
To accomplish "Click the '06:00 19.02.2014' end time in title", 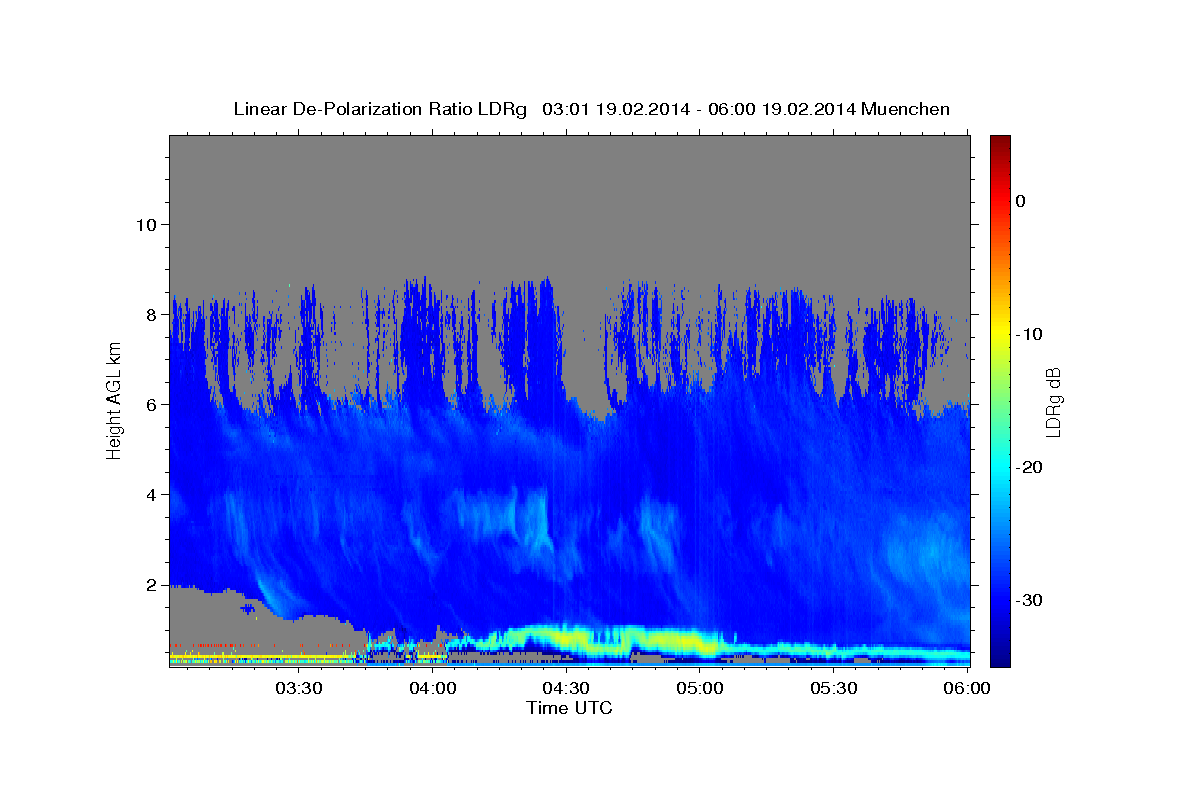I will click(x=784, y=109).
